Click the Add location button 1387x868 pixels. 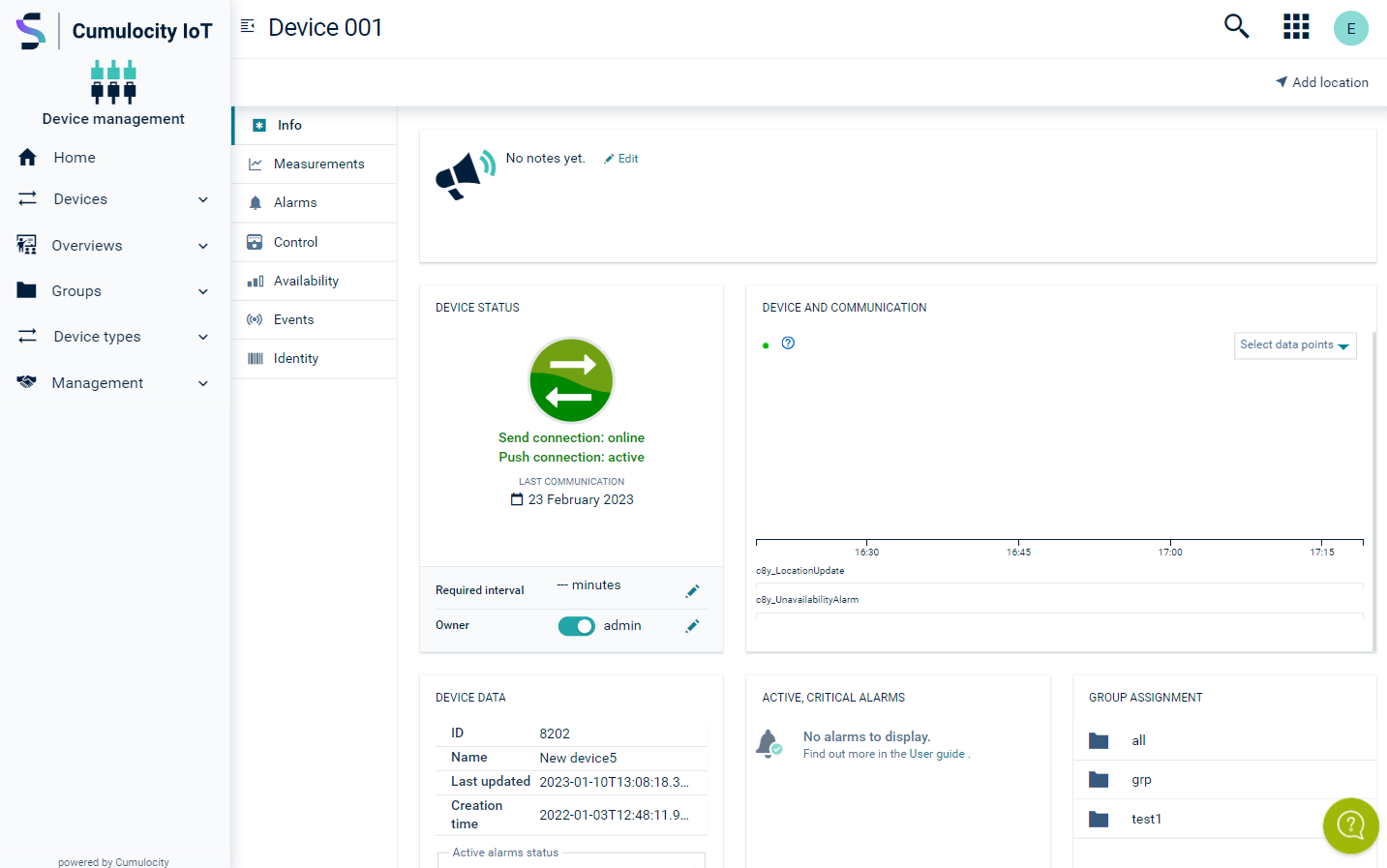pos(1322,82)
